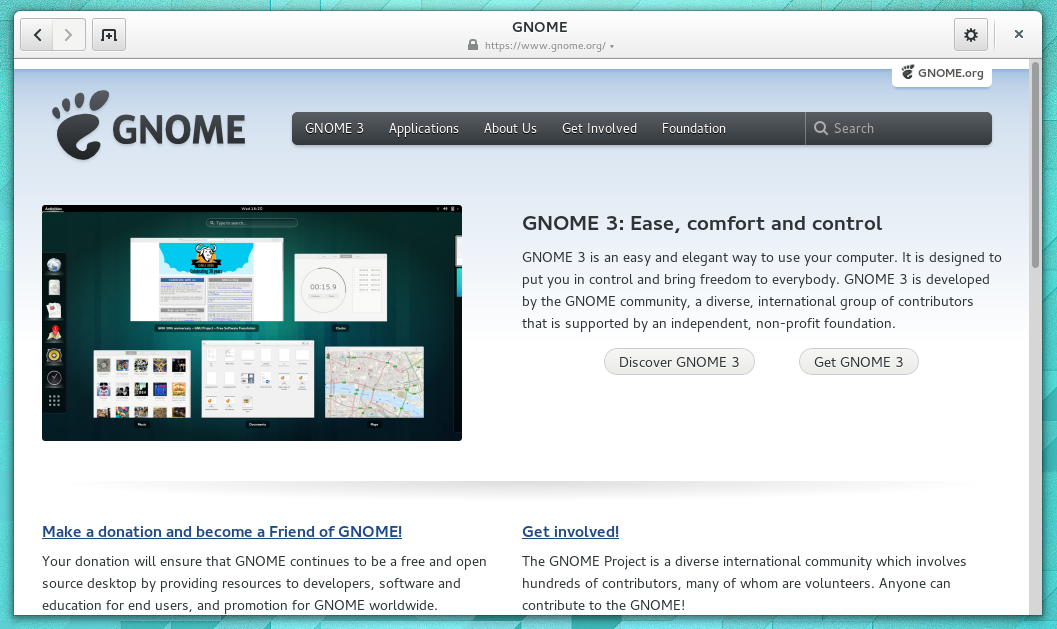Go back with the left arrow button
The width and height of the screenshot is (1057, 629).
coord(37,34)
